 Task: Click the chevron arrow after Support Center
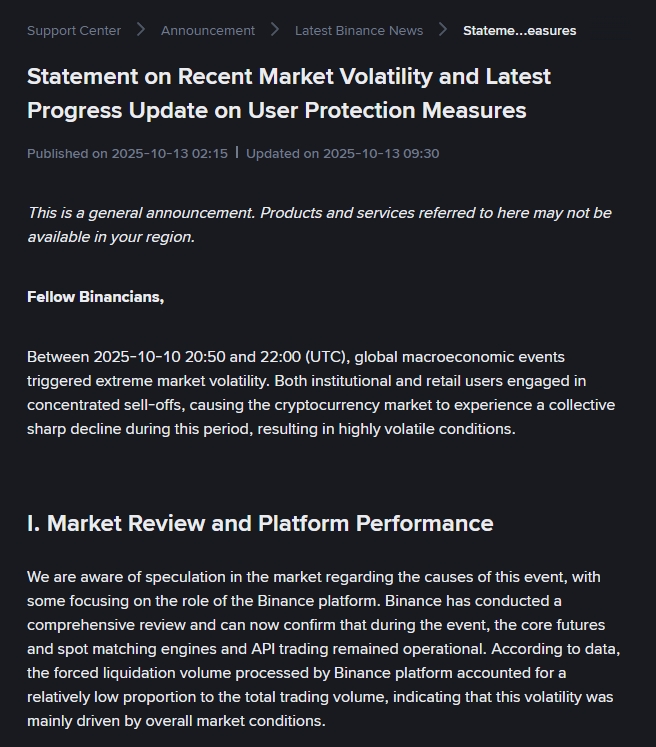tap(141, 30)
